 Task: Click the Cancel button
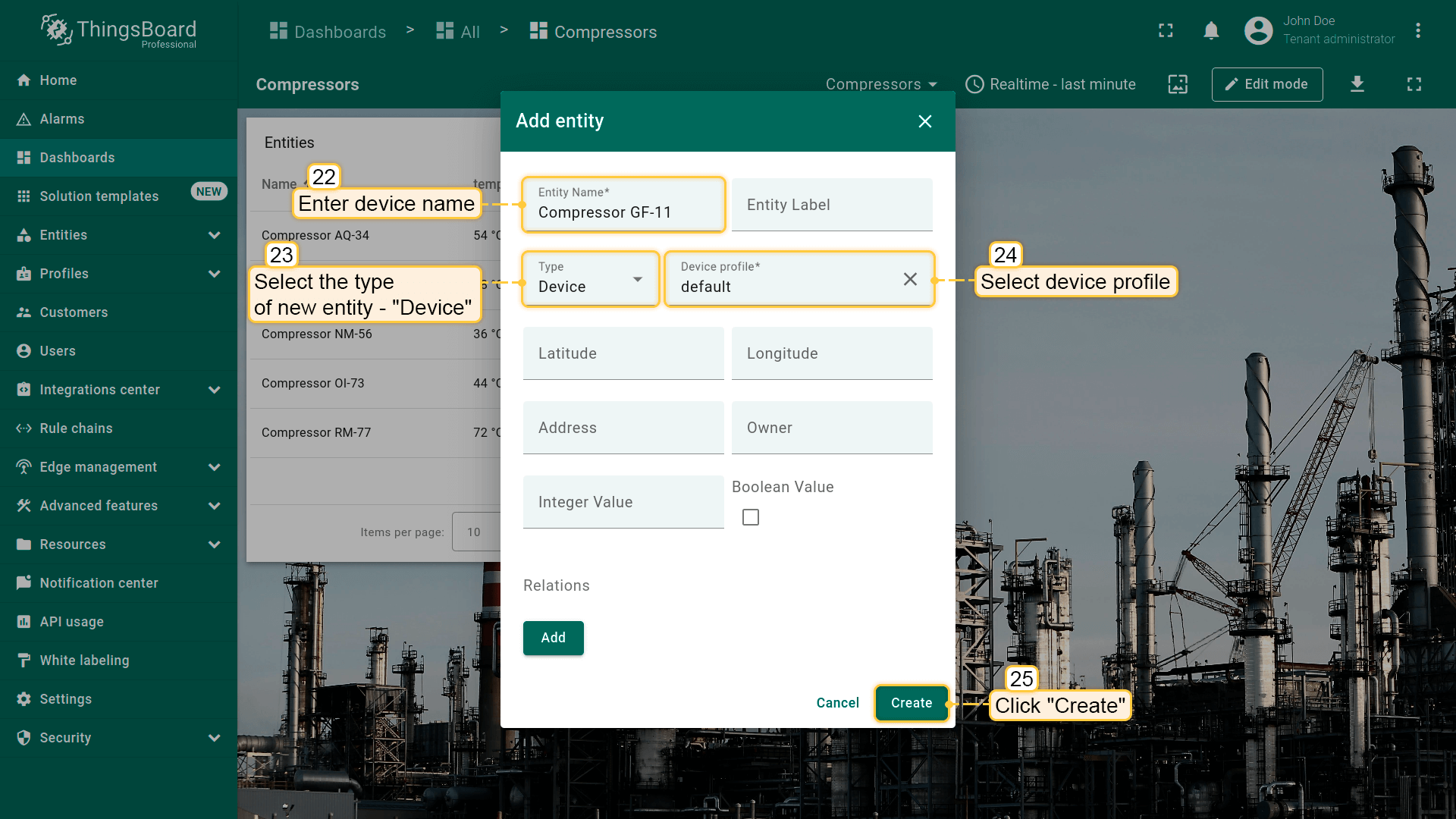coord(837,703)
